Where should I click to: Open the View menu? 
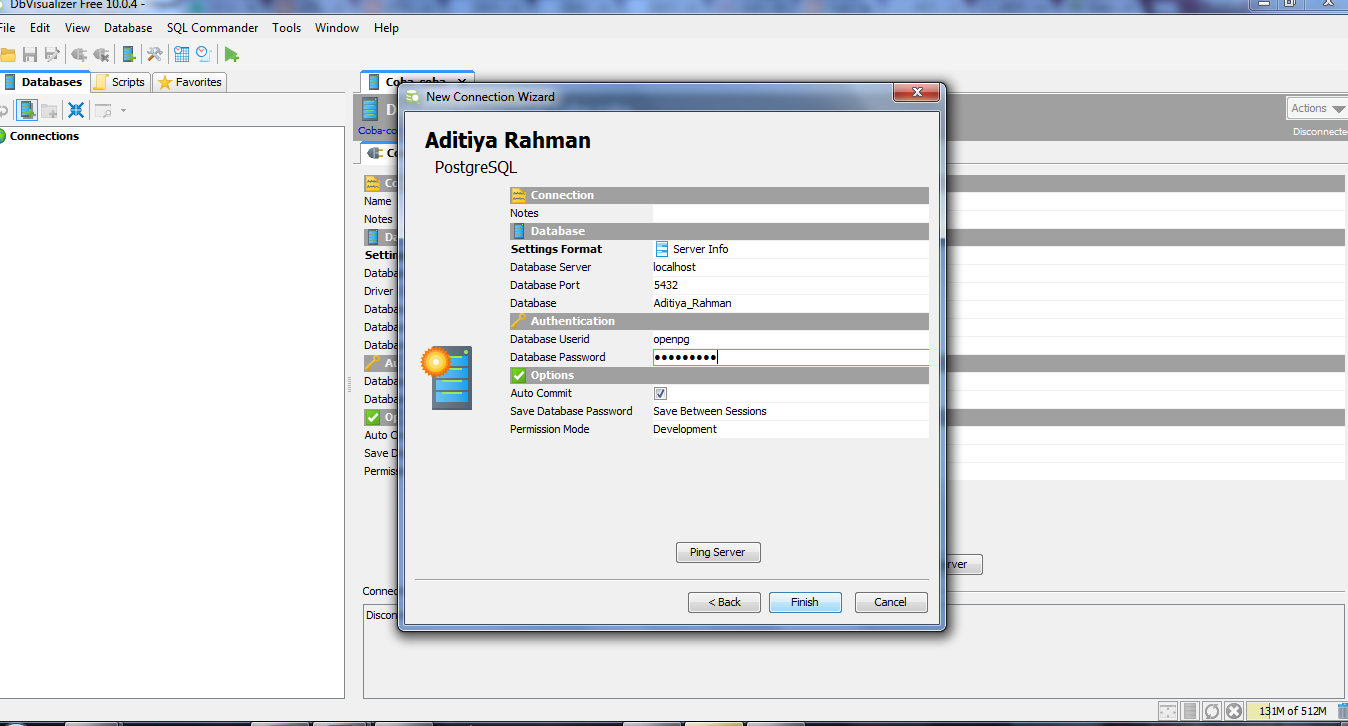[x=77, y=28]
